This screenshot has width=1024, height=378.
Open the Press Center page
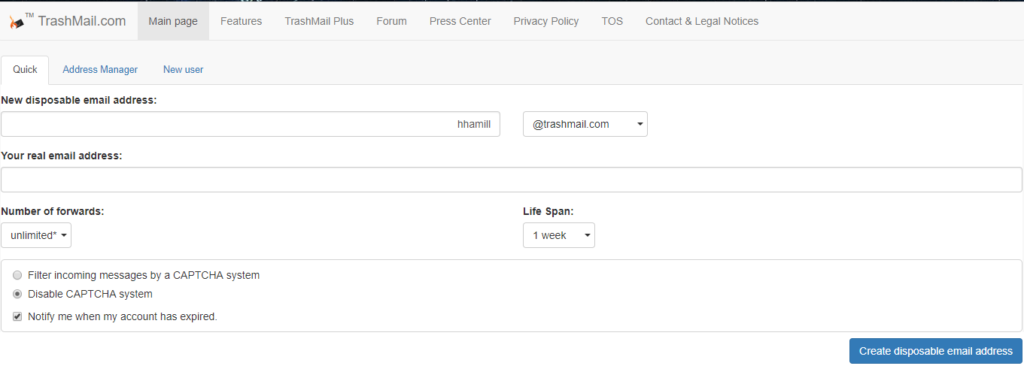[x=460, y=21]
